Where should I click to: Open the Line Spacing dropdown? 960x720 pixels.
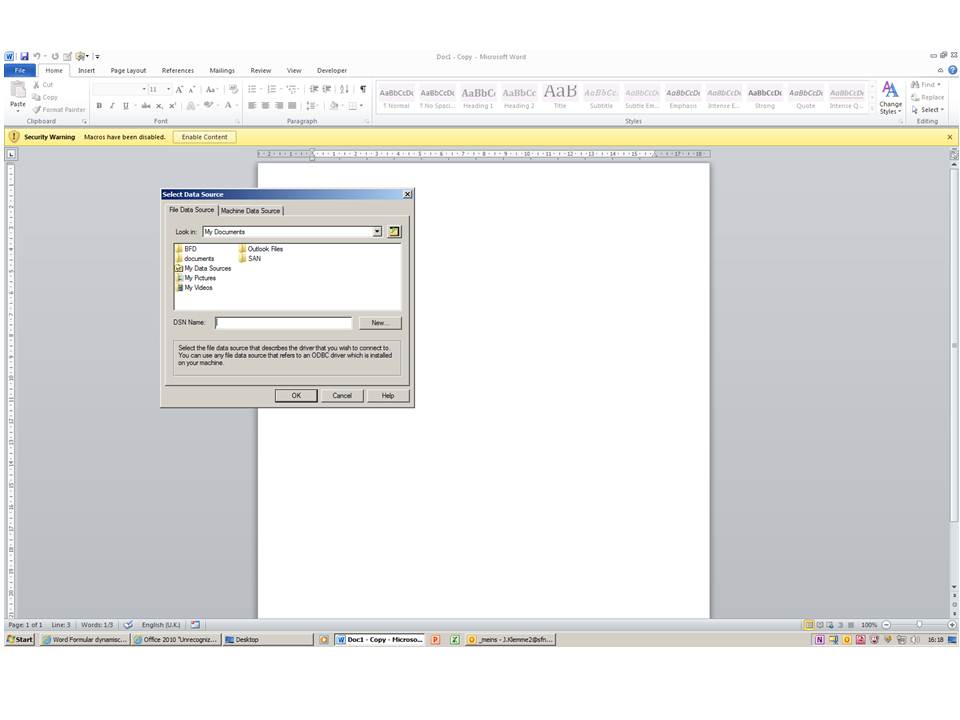[312, 106]
